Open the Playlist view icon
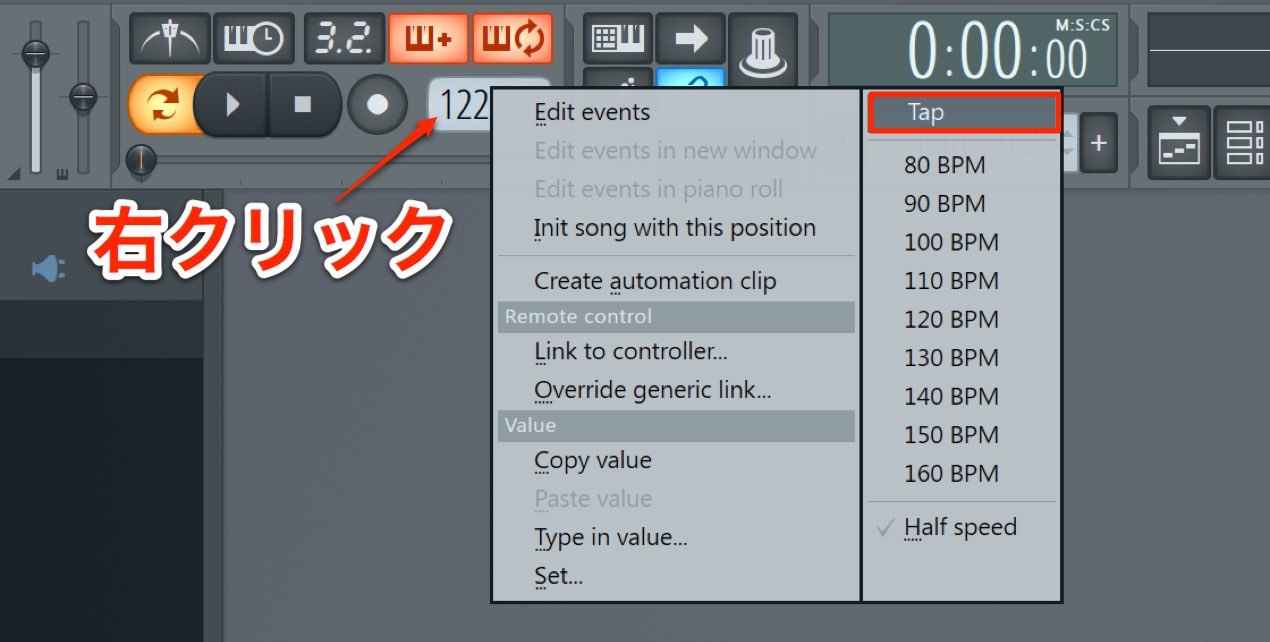Screen dimensions: 1270x642 pos(1178,143)
